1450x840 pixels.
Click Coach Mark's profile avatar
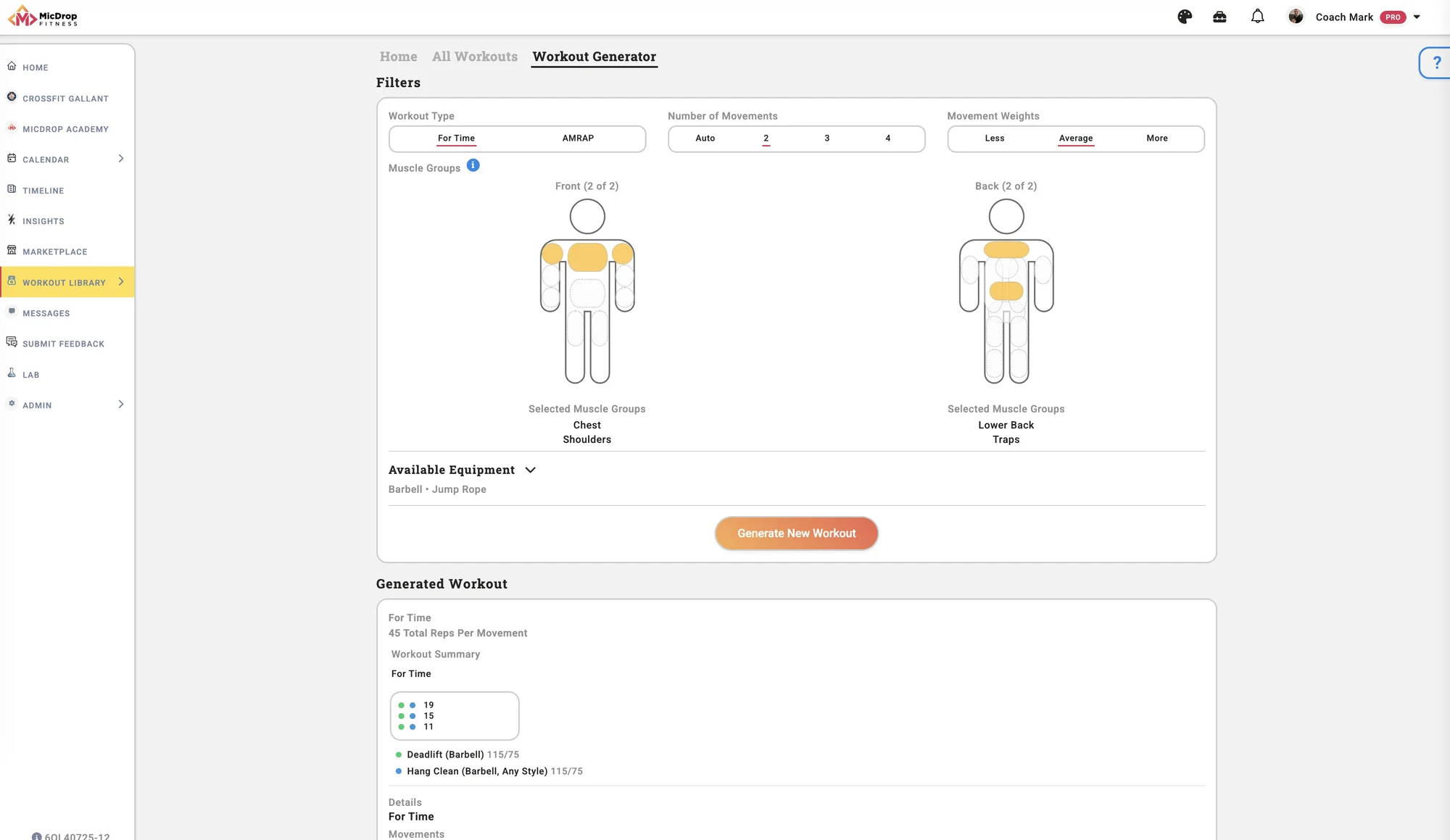click(1296, 17)
